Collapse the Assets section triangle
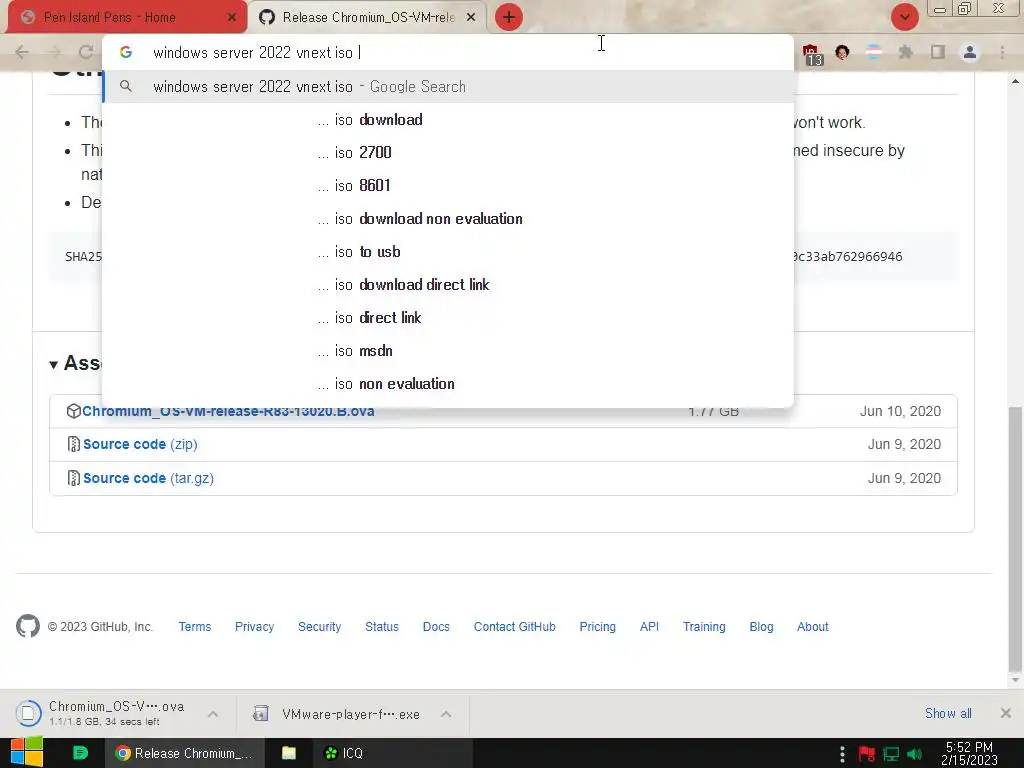 pos(54,364)
